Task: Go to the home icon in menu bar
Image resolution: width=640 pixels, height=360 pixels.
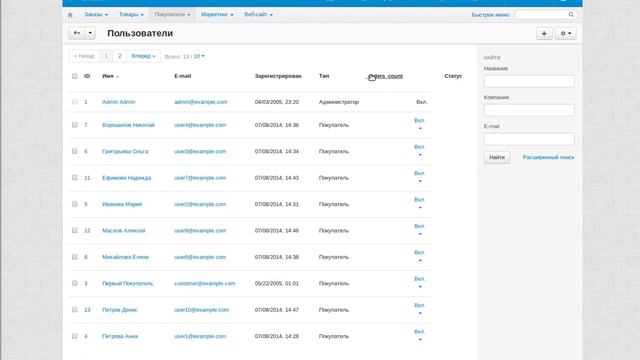Action: click(x=70, y=15)
